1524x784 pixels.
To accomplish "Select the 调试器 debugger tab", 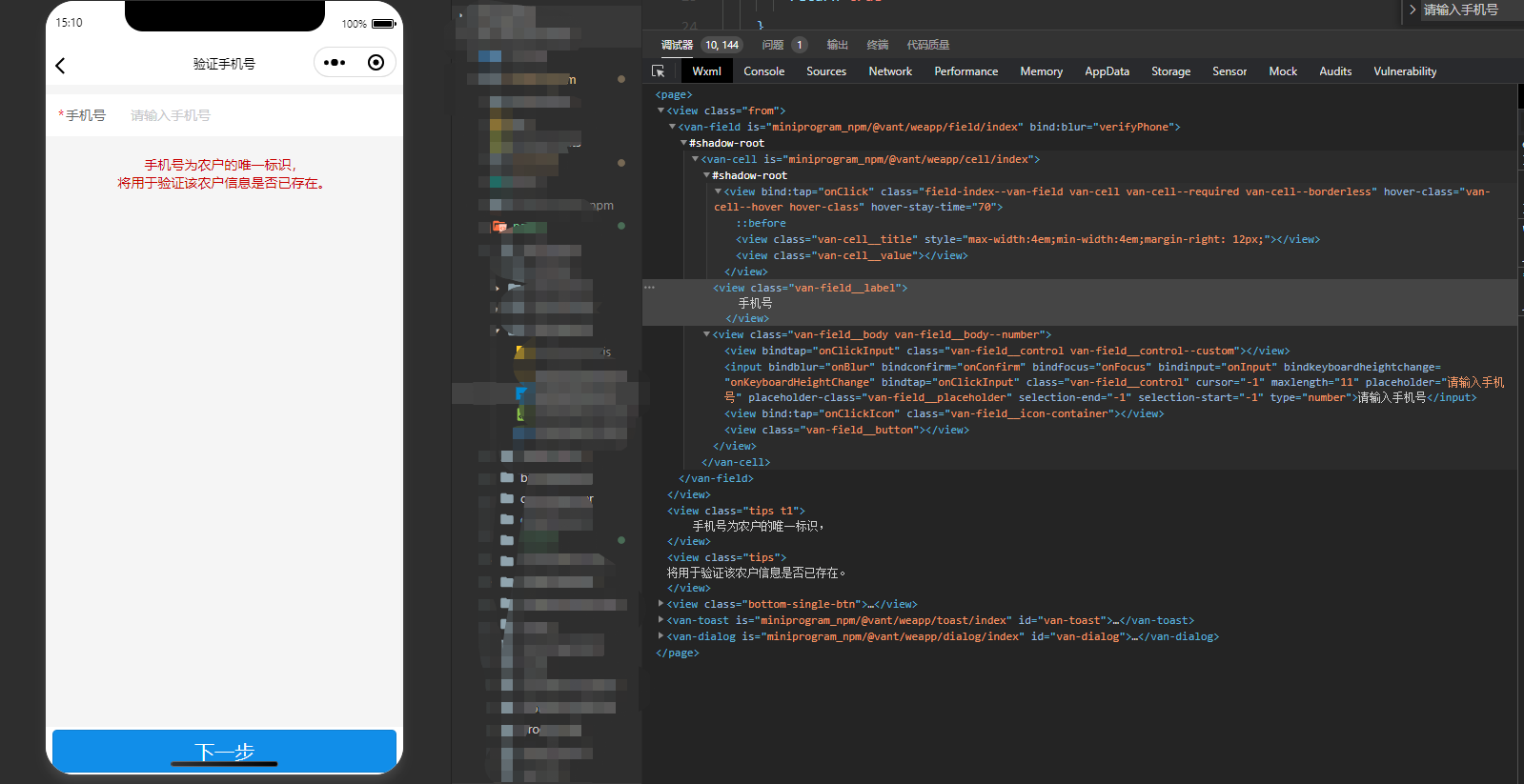I will [677, 45].
